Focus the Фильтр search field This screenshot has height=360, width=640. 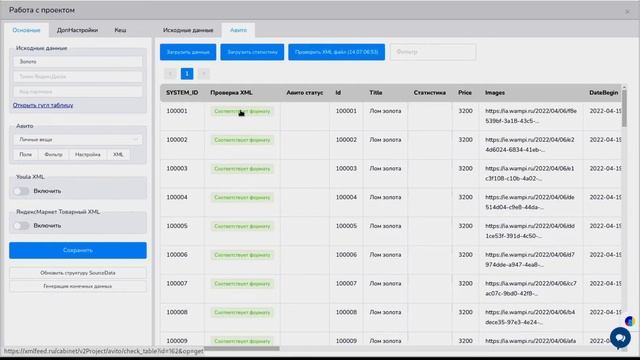[433, 52]
